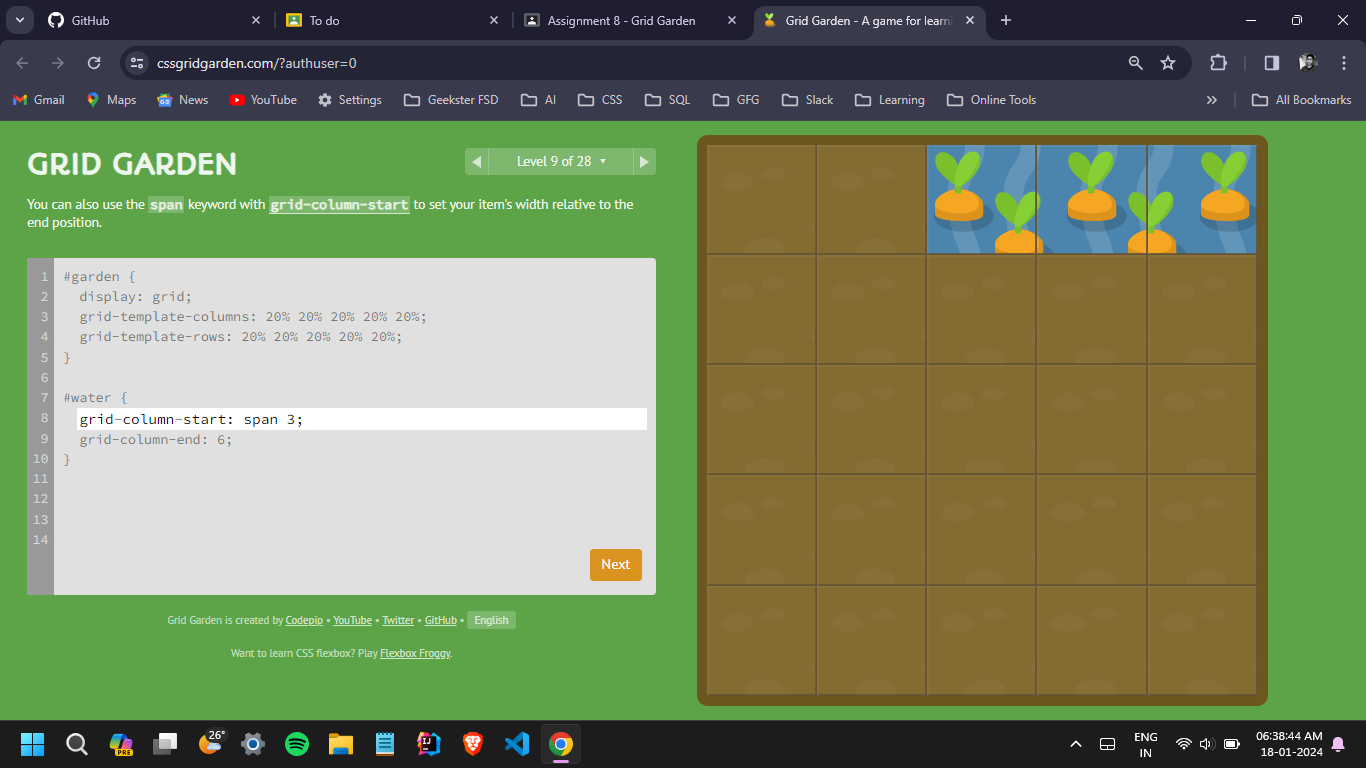Viewport: 1366px width, 768px height.
Task: Bookmark this page with the star icon
Action: [1168, 63]
